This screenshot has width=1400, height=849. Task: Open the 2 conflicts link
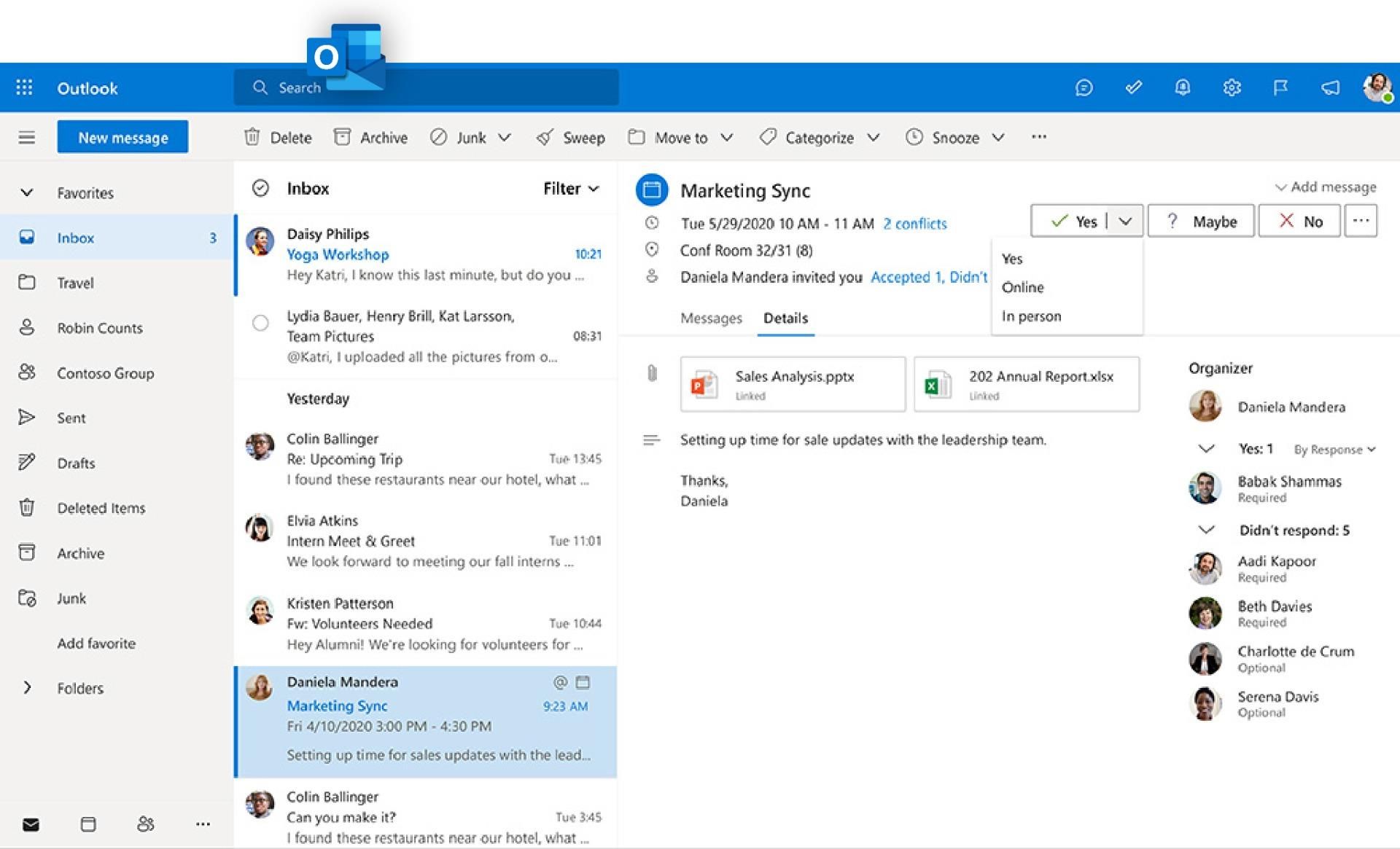[914, 224]
